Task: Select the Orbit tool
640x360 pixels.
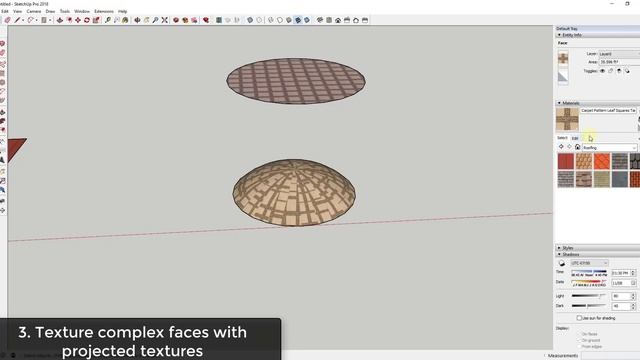Action: 137,20
